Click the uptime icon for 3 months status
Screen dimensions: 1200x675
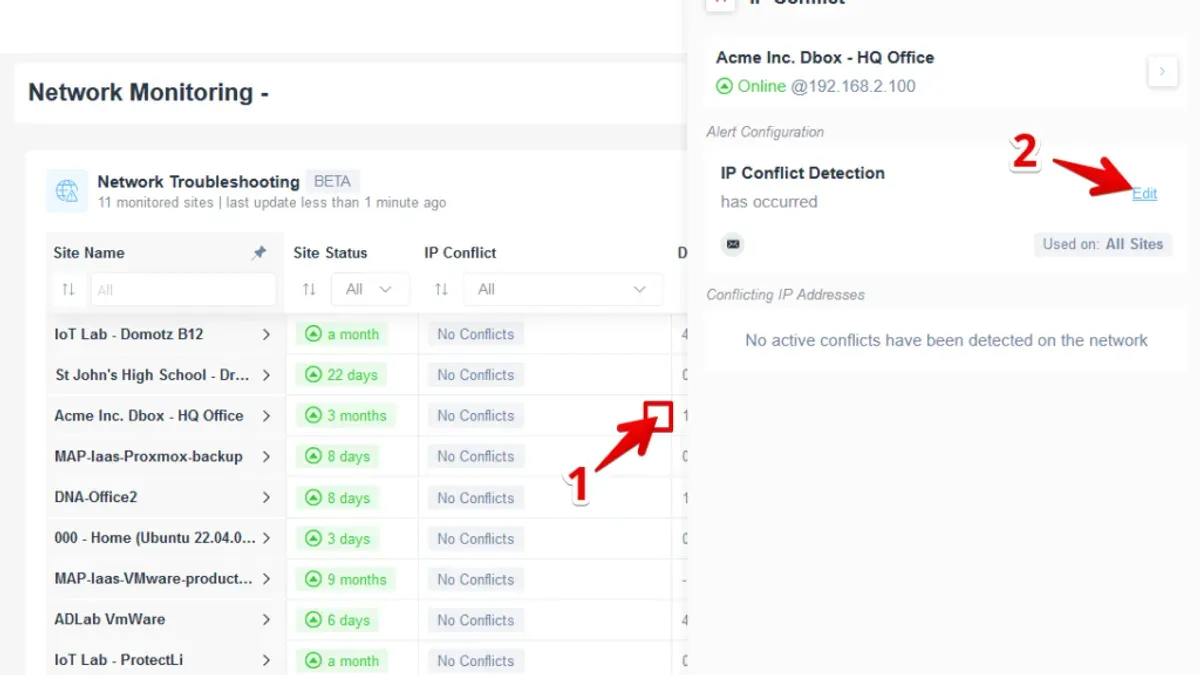tap(313, 416)
